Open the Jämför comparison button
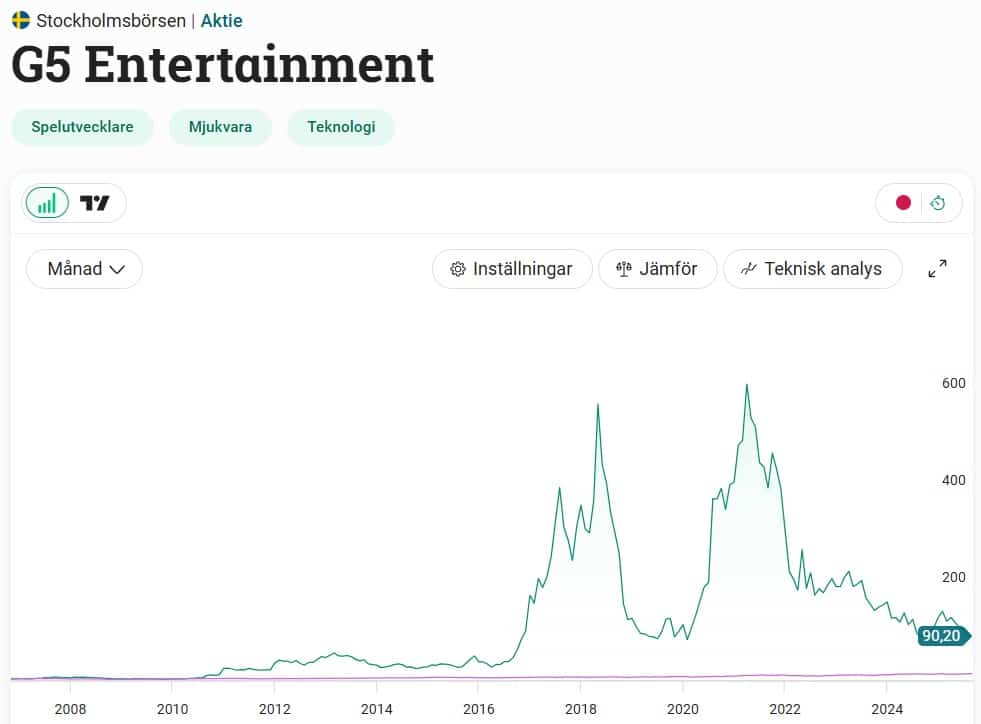 pyautogui.click(x=657, y=269)
